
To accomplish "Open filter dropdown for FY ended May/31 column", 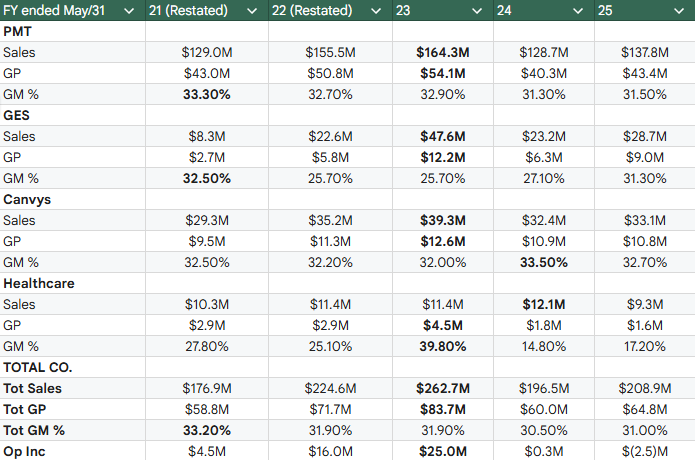I will [129, 11].
